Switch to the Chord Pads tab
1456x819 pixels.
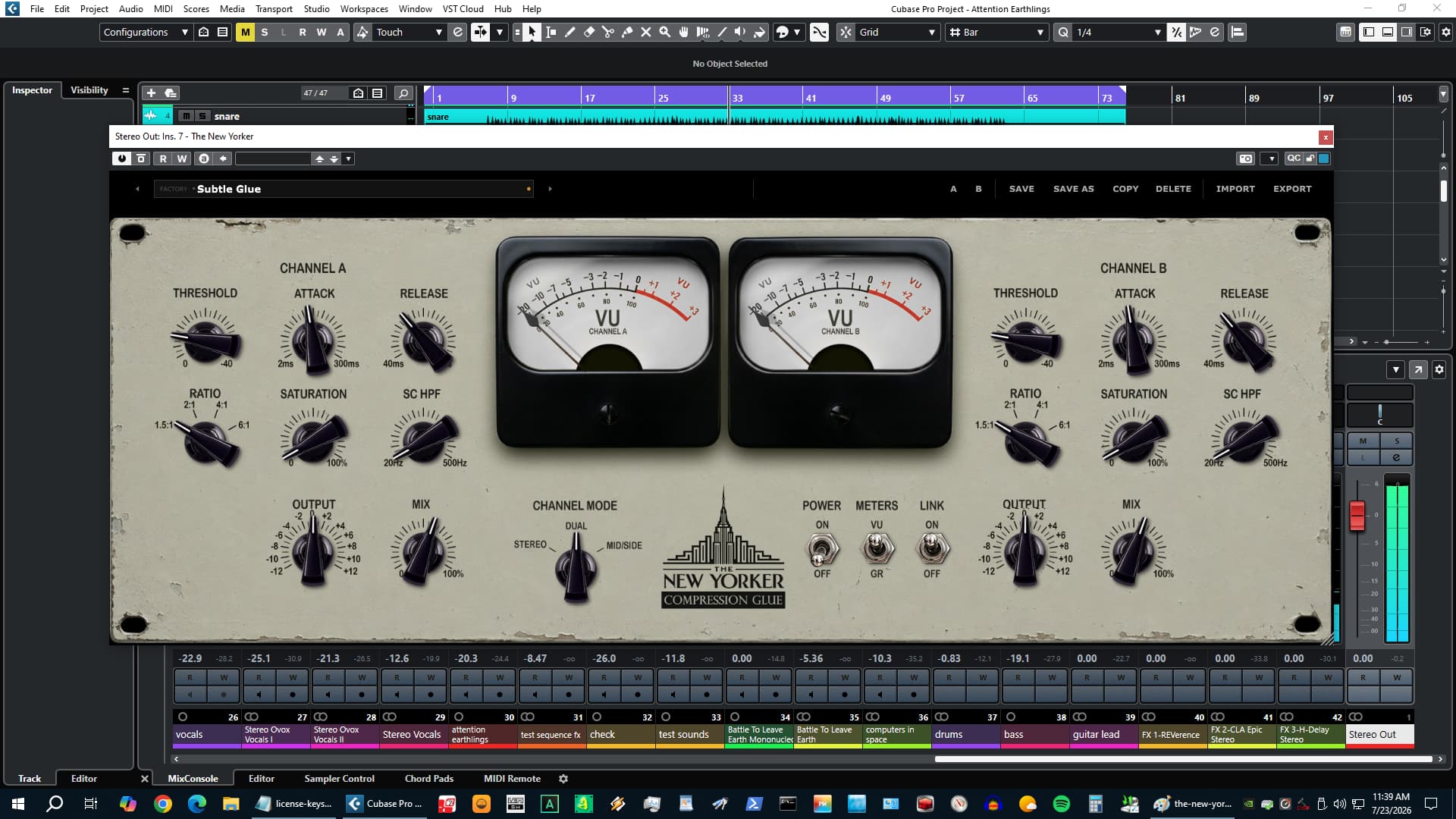[x=428, y=778]
